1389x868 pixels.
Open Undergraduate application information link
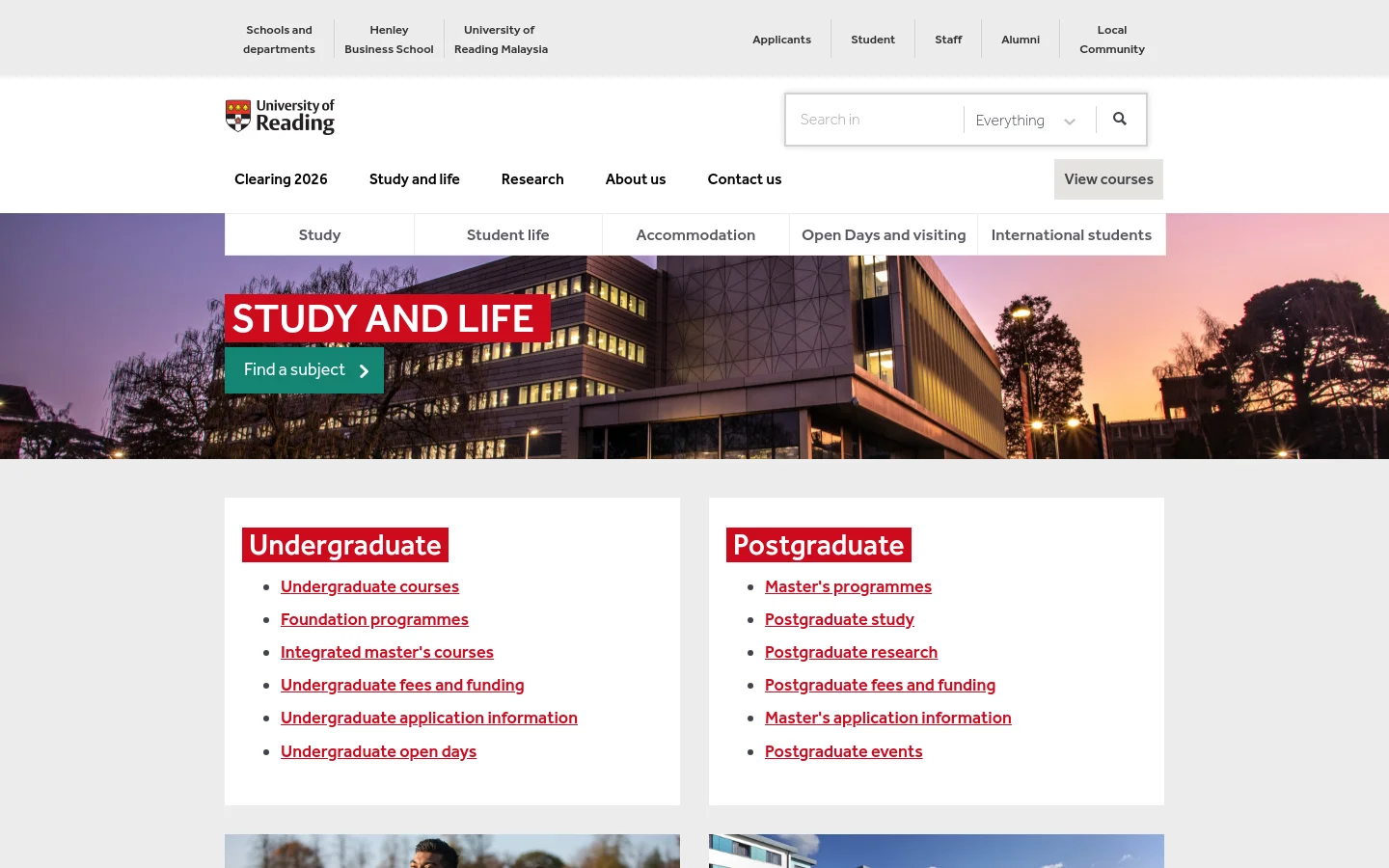[429, 718]
